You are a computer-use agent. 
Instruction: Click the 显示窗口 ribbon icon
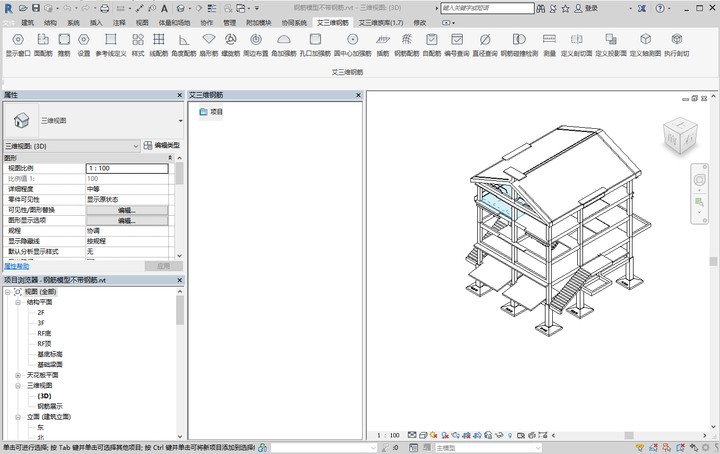click(x=18, y=39)
